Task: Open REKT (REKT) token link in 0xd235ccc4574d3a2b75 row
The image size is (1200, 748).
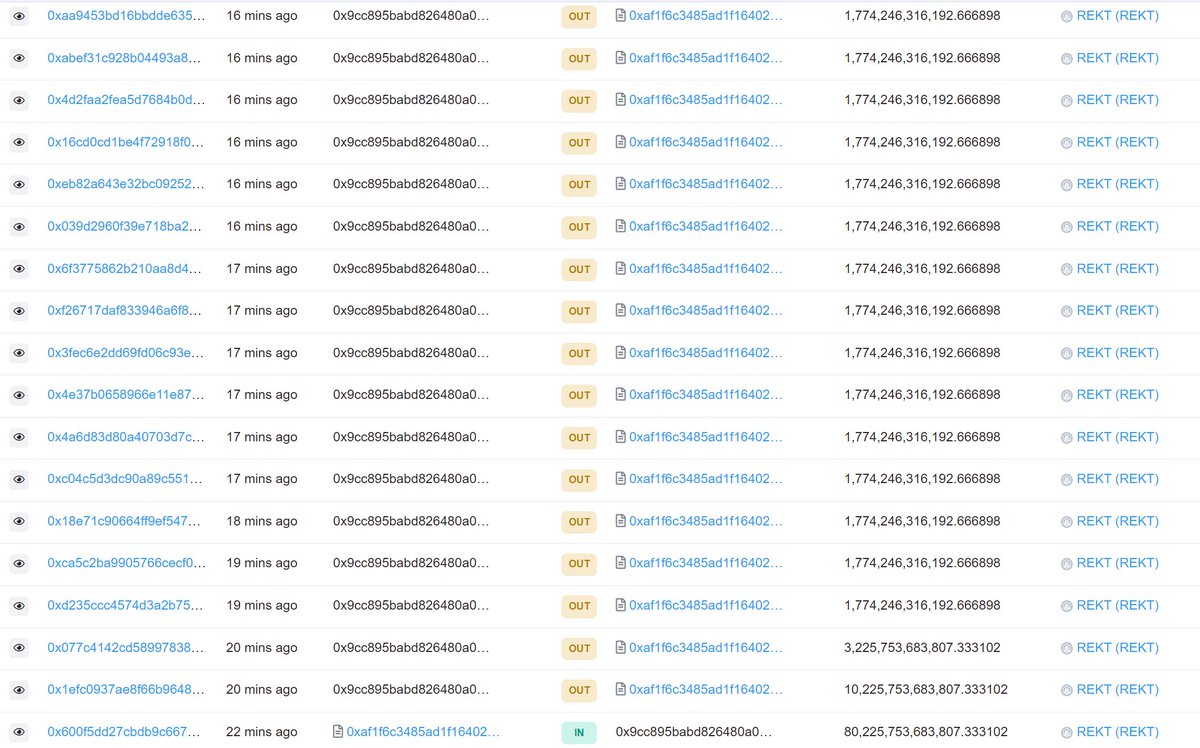Action: tap(1118, 605)
